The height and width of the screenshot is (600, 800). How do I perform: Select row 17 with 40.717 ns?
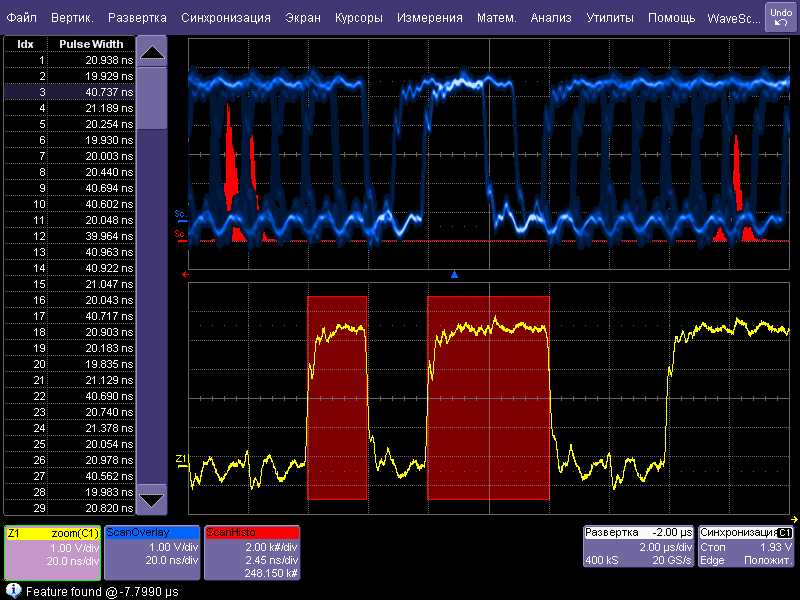click(69, 316)
